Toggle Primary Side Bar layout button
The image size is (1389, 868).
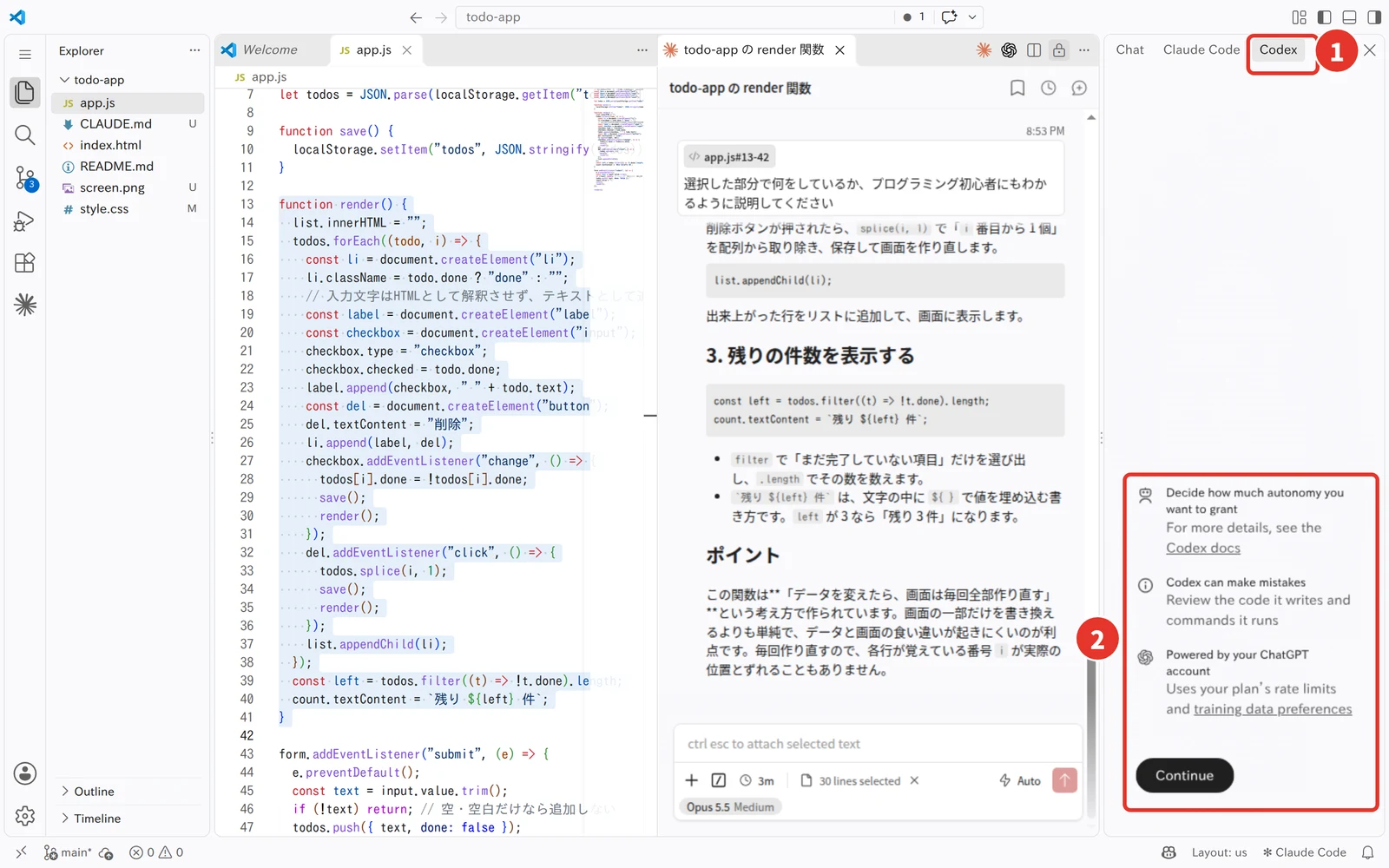1324,17
